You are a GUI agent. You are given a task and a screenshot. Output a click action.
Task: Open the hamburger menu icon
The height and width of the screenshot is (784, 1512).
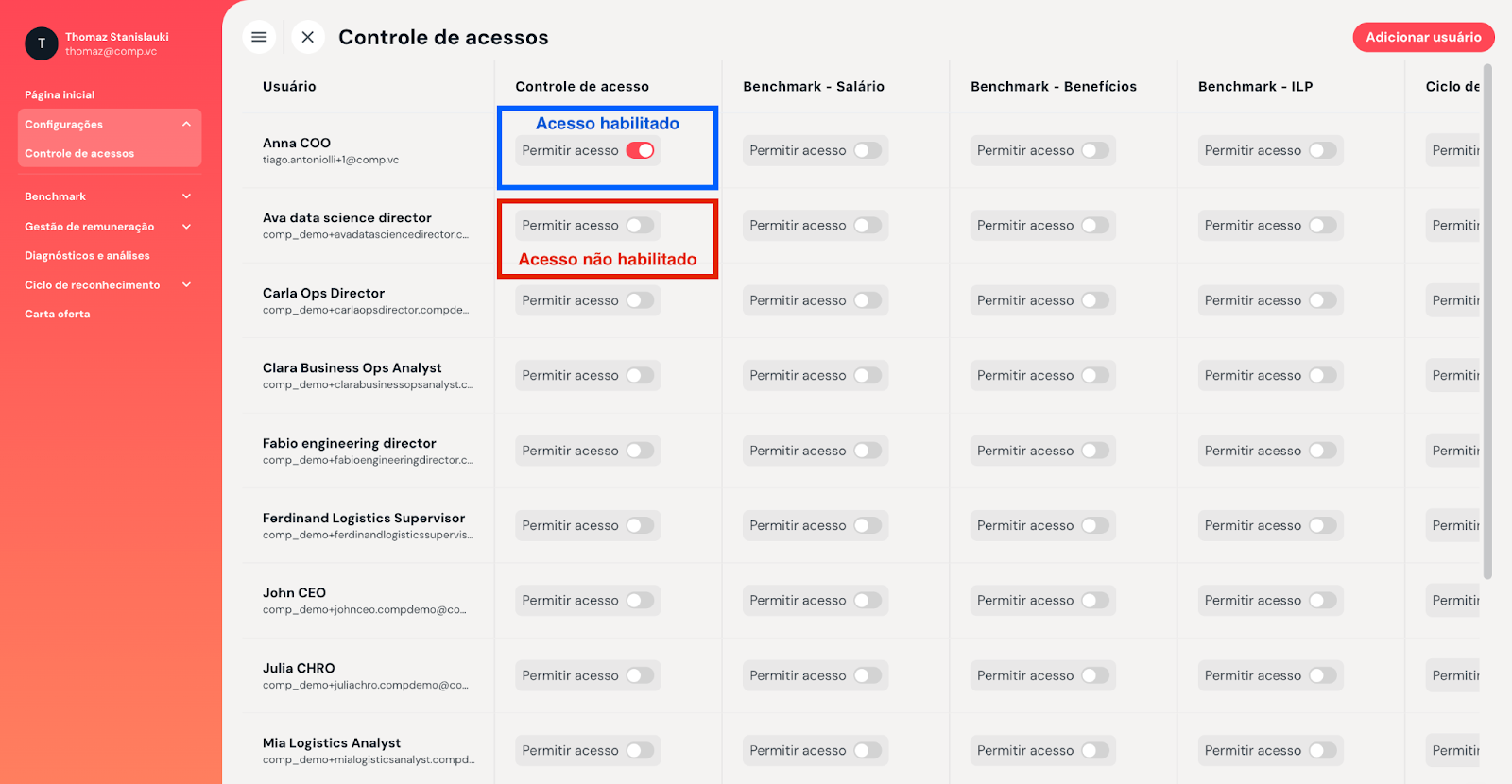click(x=259, y=37)
